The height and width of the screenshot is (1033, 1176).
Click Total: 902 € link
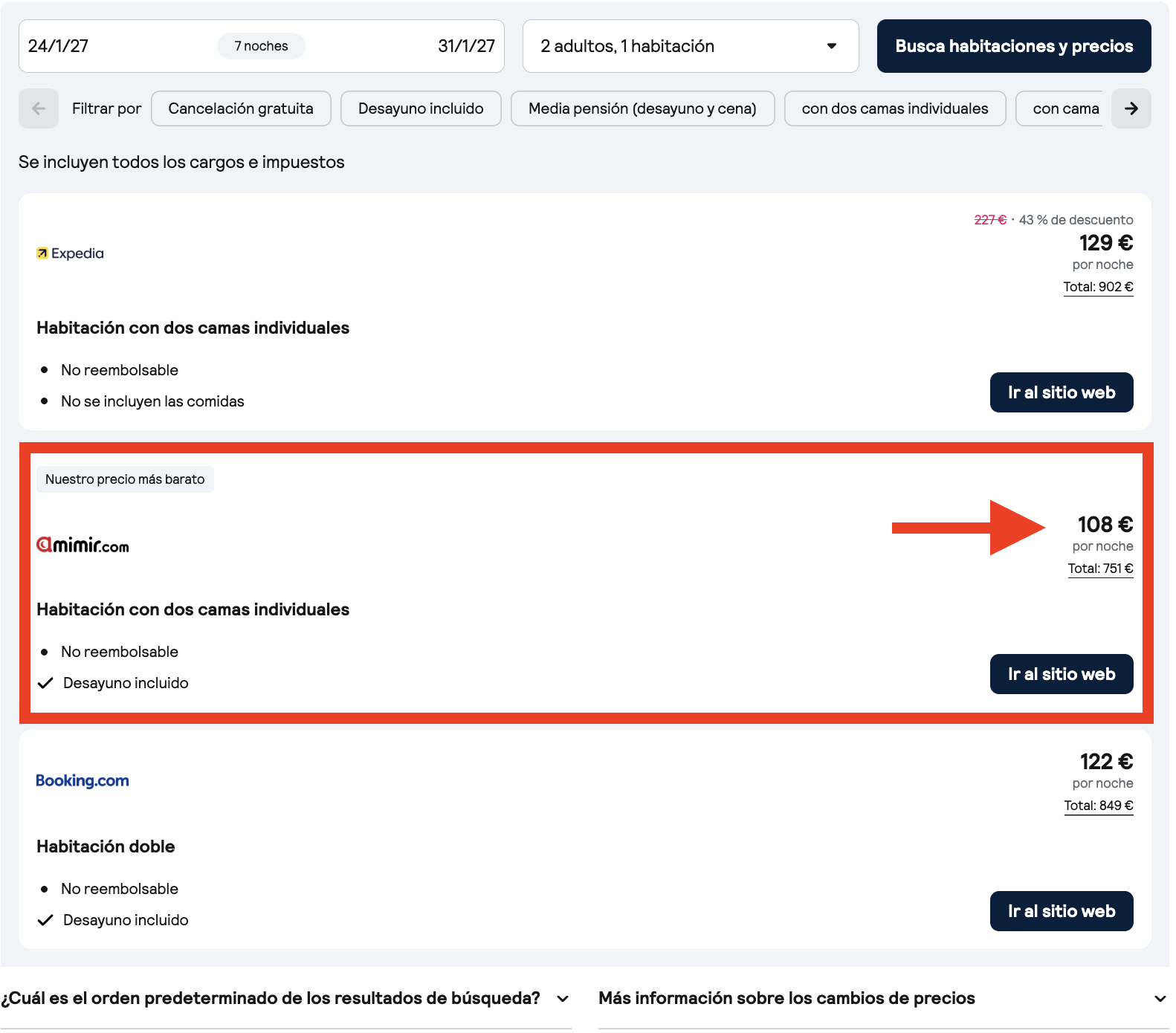pos(1098,287)
